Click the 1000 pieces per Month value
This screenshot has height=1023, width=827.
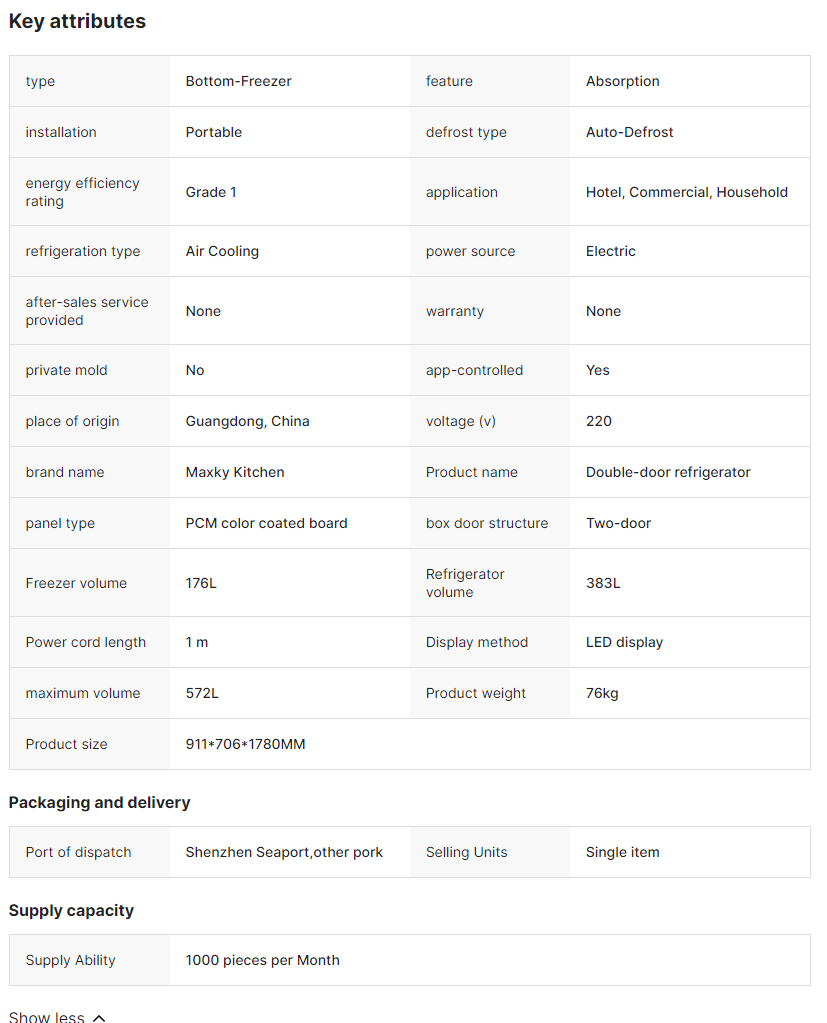[262, 960]
